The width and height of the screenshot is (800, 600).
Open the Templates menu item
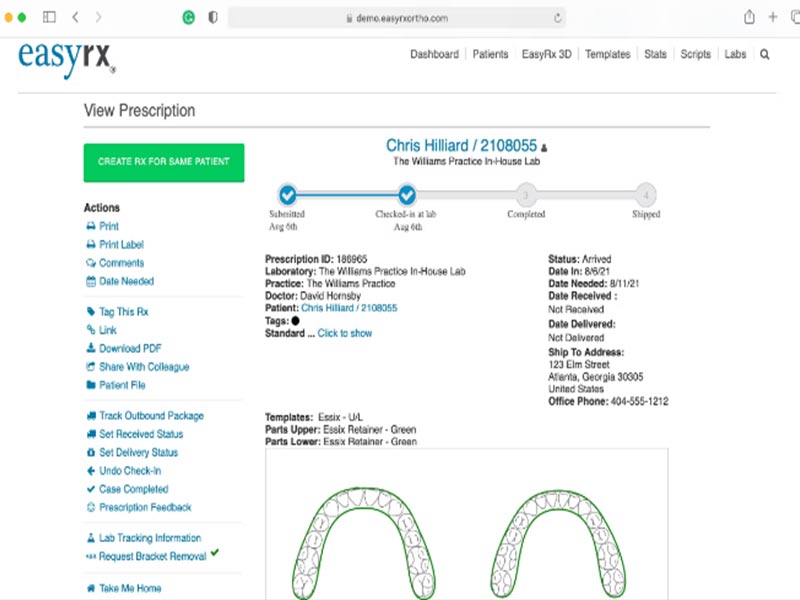pyautogui.click(x=608, y=54)
